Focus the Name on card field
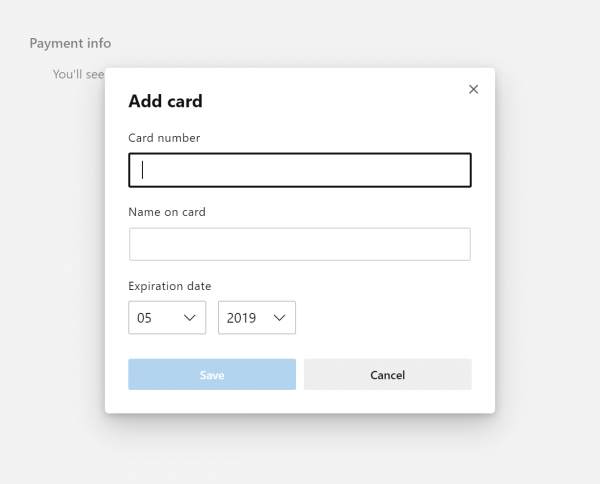This screenshot has height=484, width=600. tap(300, 244)
